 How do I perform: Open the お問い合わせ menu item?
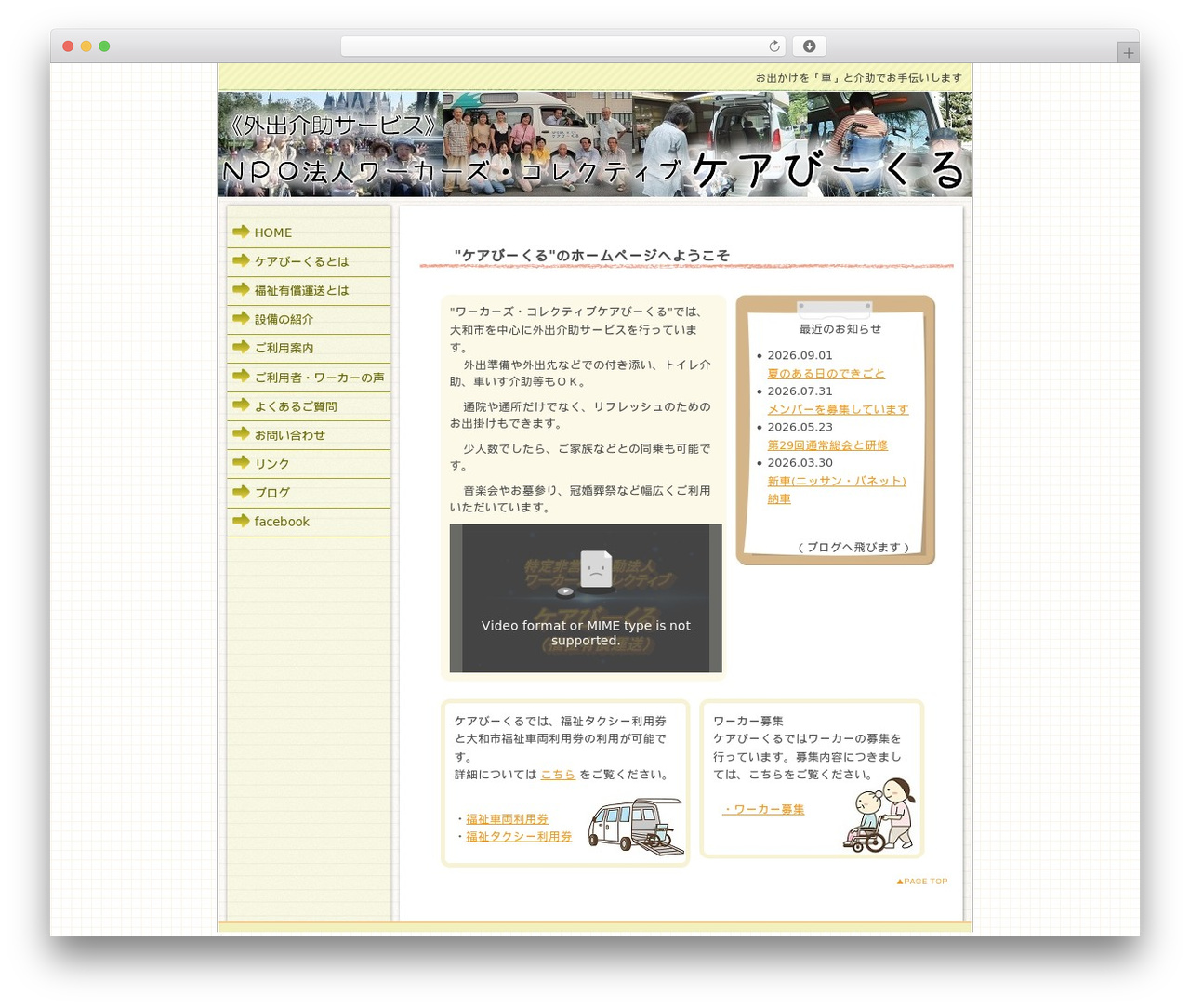coord(309,434)
